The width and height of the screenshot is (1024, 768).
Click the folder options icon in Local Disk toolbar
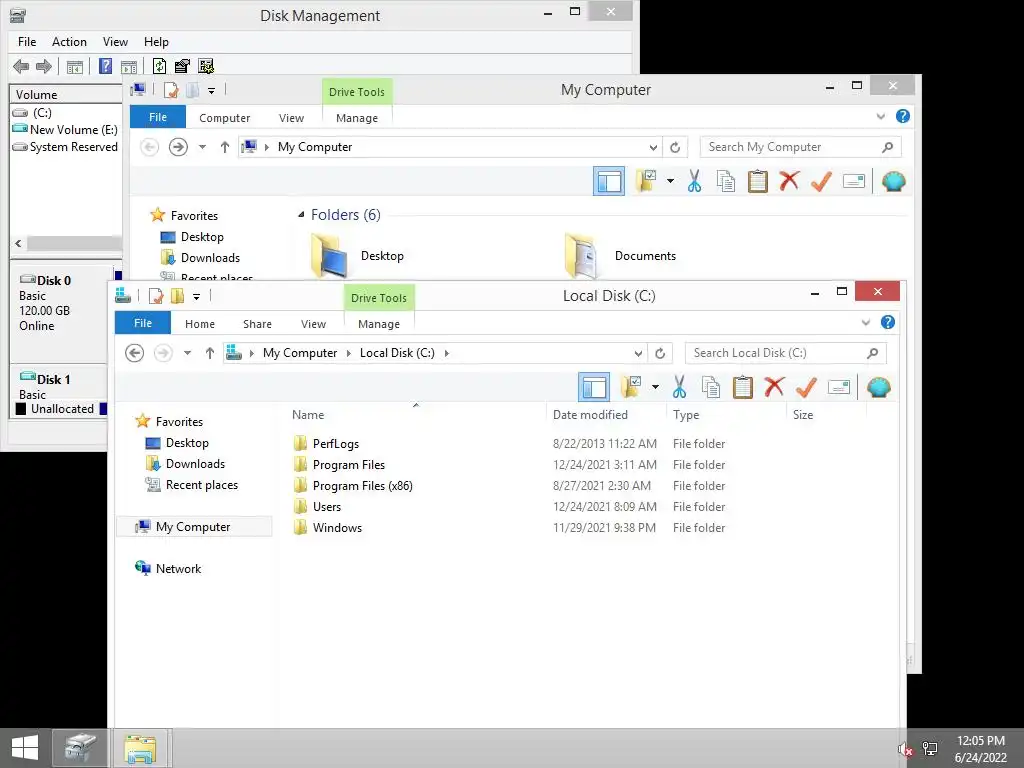click(631, 387)
